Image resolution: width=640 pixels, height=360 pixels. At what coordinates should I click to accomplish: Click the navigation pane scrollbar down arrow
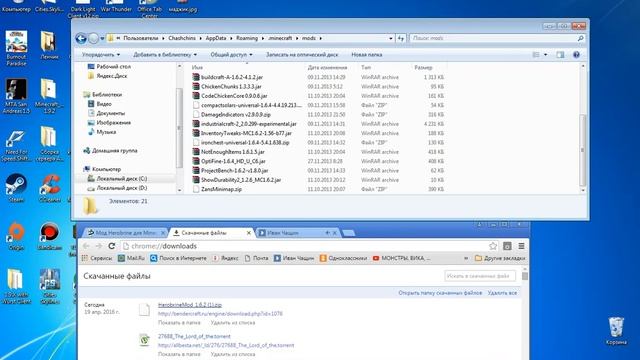(x=179, y=190)
